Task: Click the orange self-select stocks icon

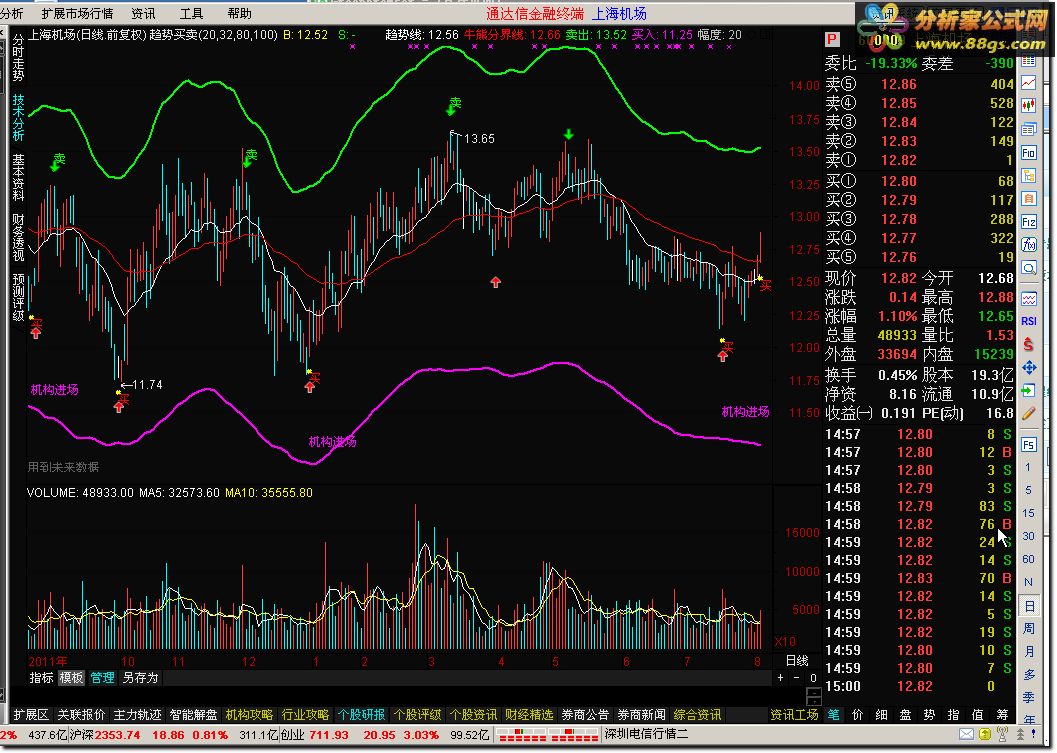Action: (x=1029, y=199)
